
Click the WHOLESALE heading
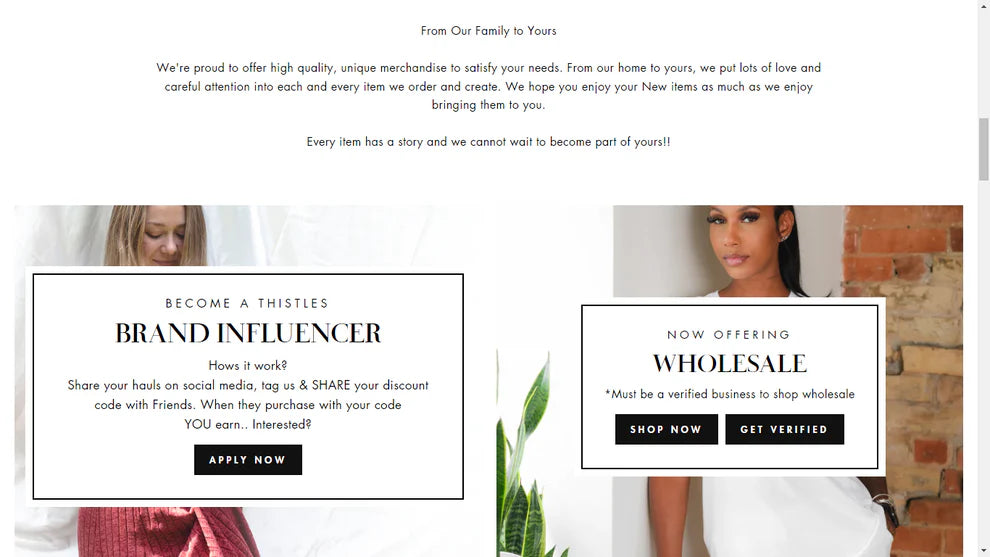coord(729,364)
